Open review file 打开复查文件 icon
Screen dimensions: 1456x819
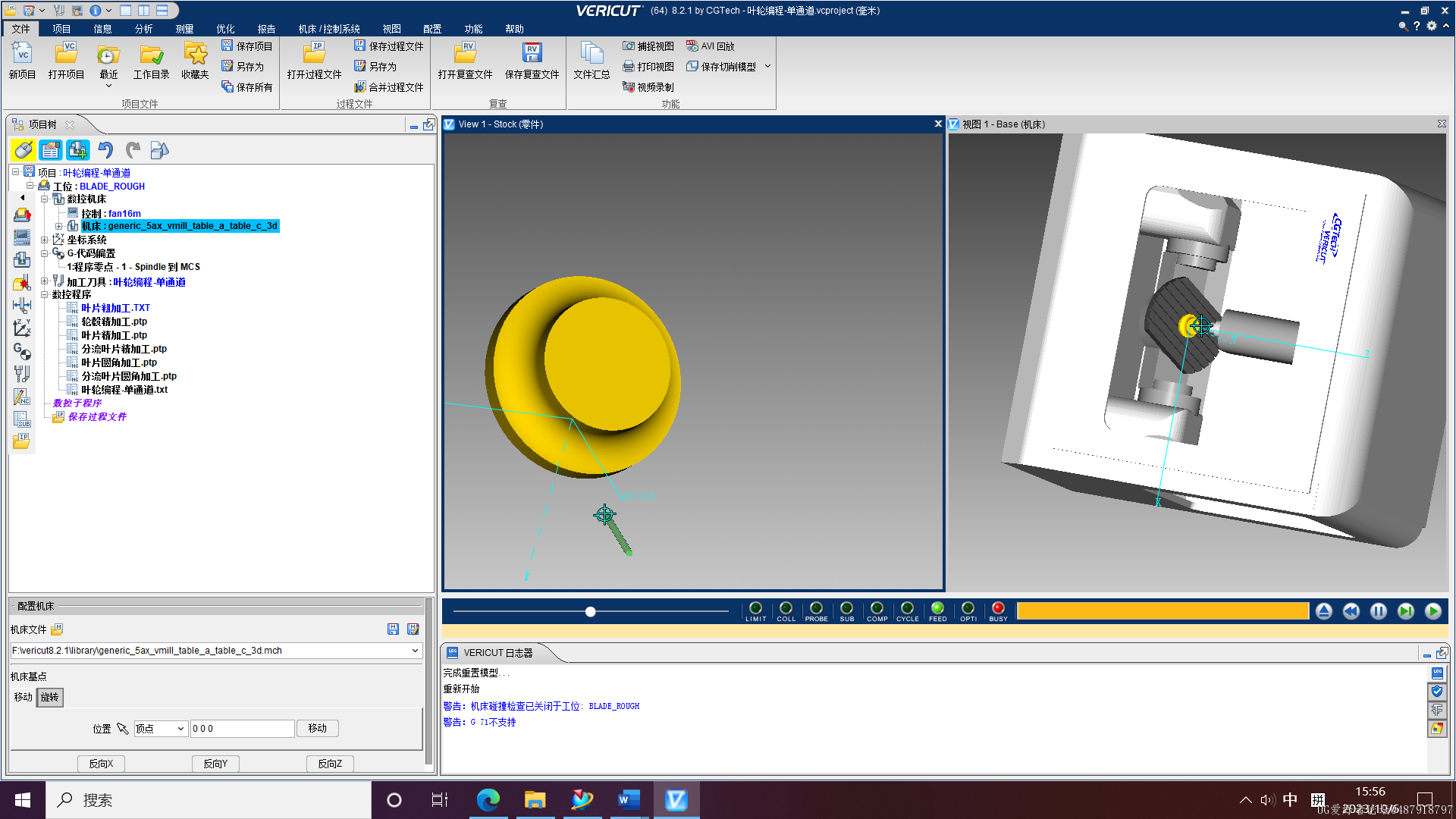[x=465, y=53]
